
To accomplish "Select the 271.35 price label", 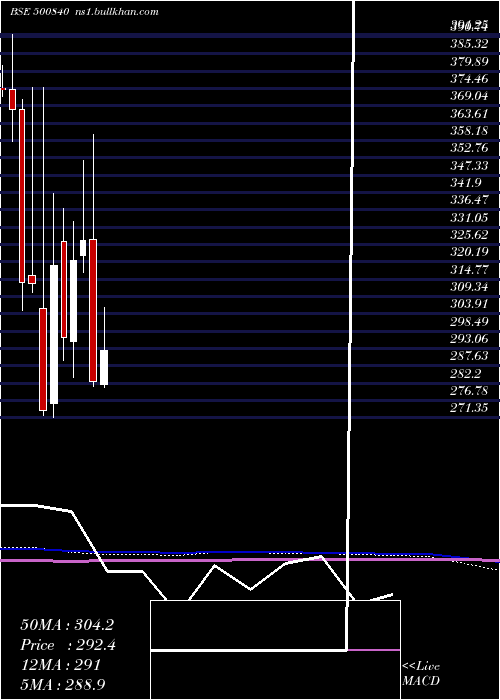I will (469, 408).
